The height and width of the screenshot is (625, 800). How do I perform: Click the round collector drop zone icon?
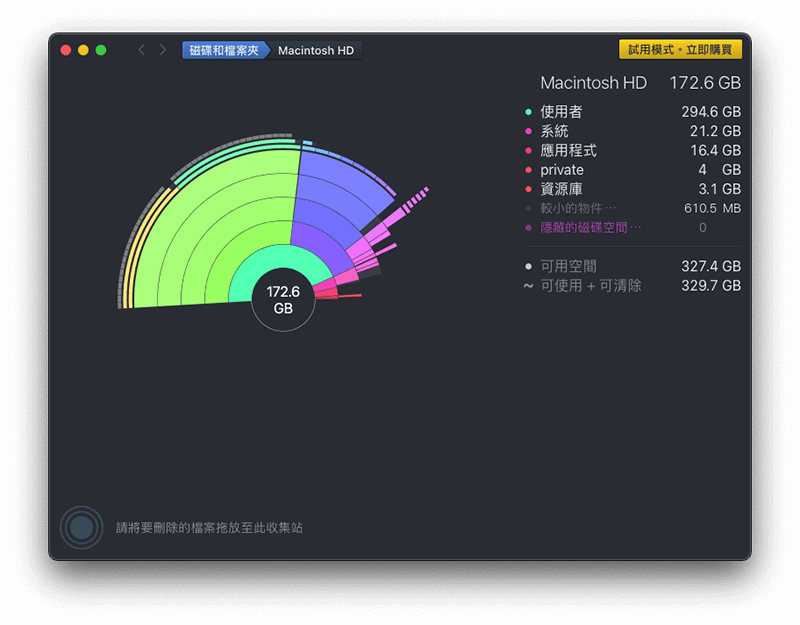click(x=82, y=527)
